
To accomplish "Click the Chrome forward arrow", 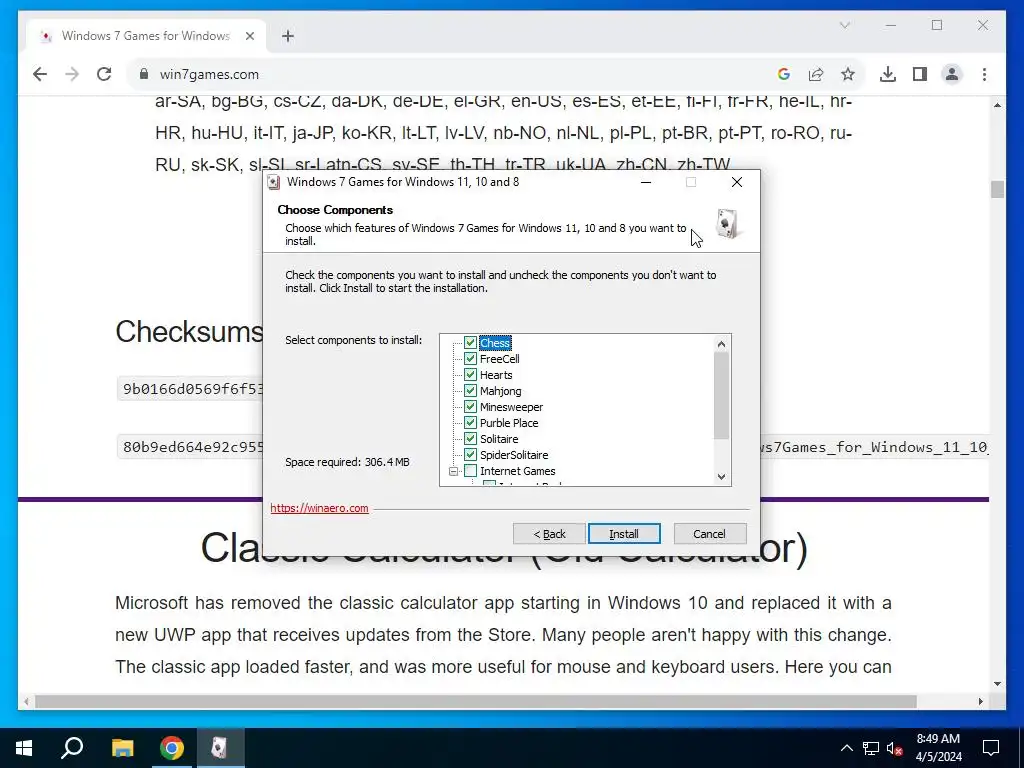I will [x=72, y=74].
